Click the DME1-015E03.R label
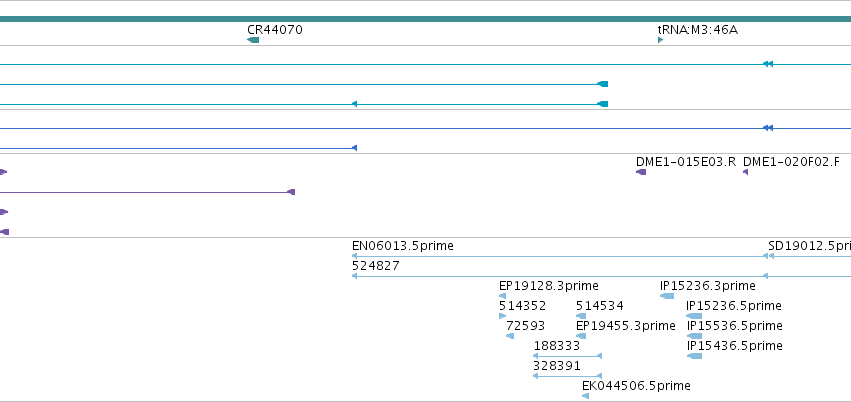851x402 pixels. (x=685, y=162)
